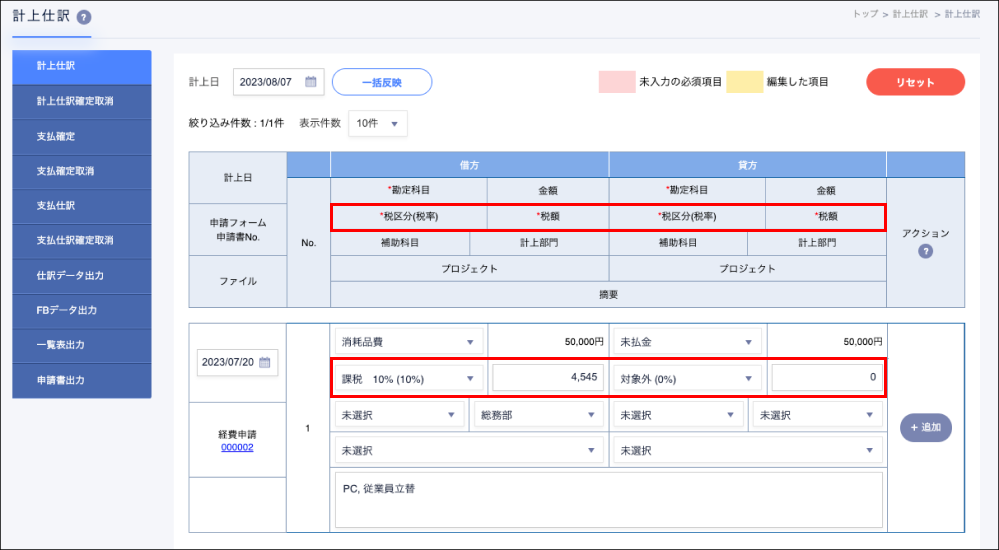Go to 申請書出力 in sidebar
The width and height of the screenshot is (999, 550).
click(82, 380)
